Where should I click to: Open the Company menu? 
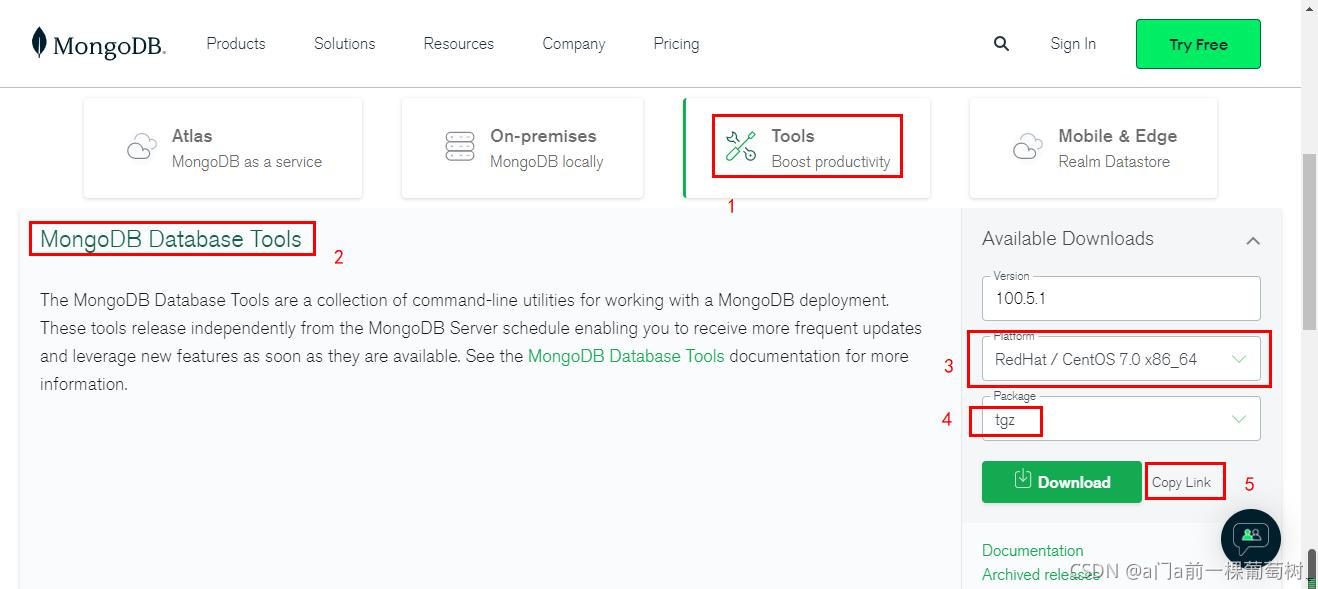[x=574, y=44]
